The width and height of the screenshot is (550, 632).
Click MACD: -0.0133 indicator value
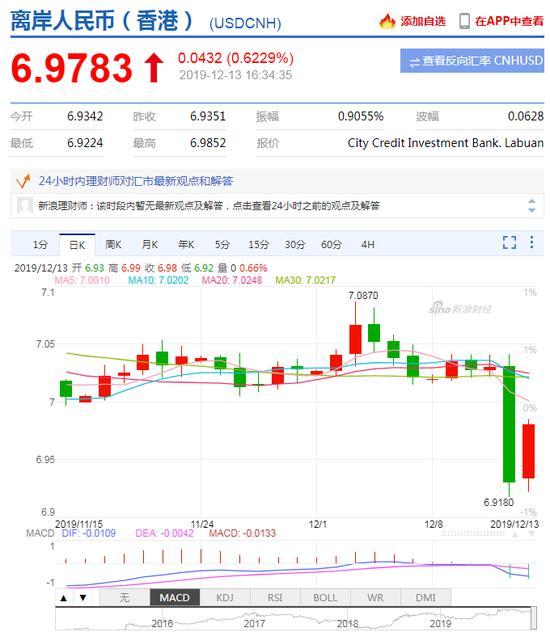coord(242,533)
